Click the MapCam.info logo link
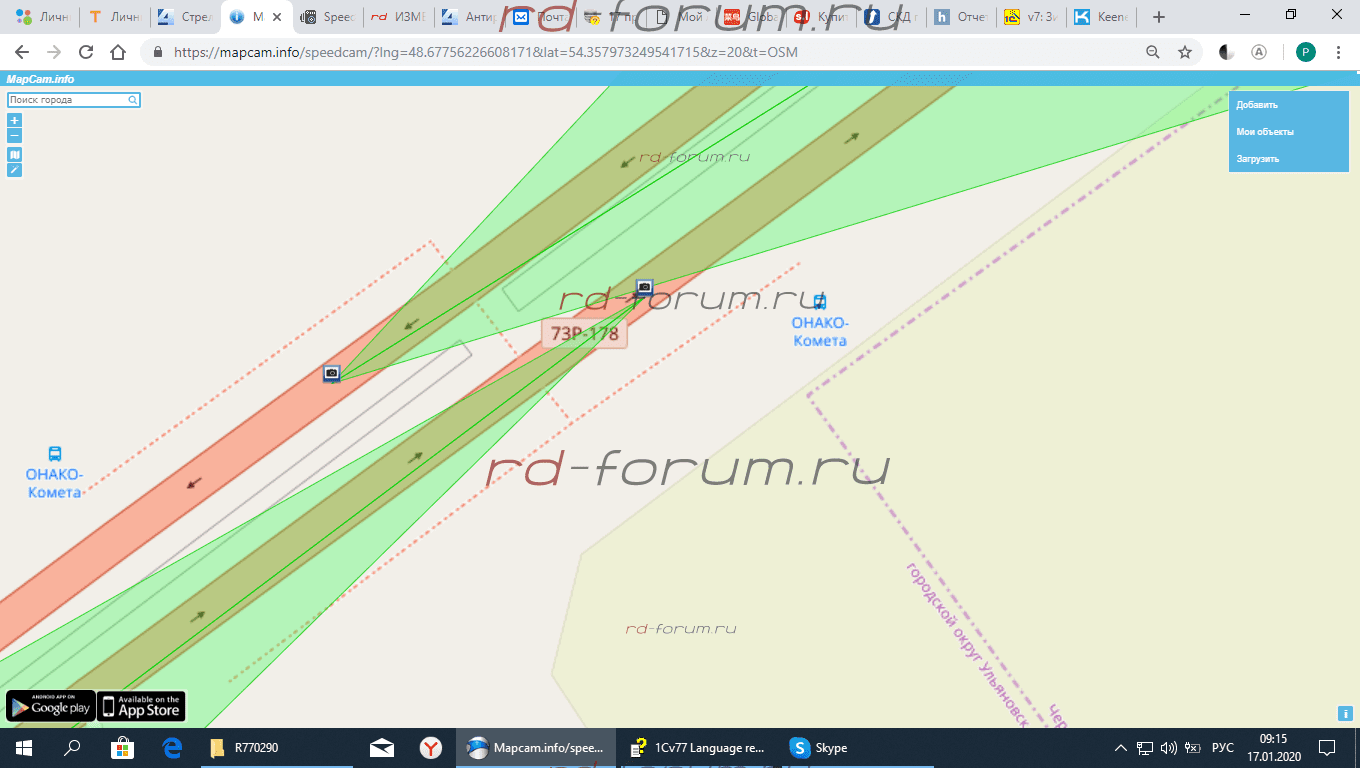 click(40, 79)
